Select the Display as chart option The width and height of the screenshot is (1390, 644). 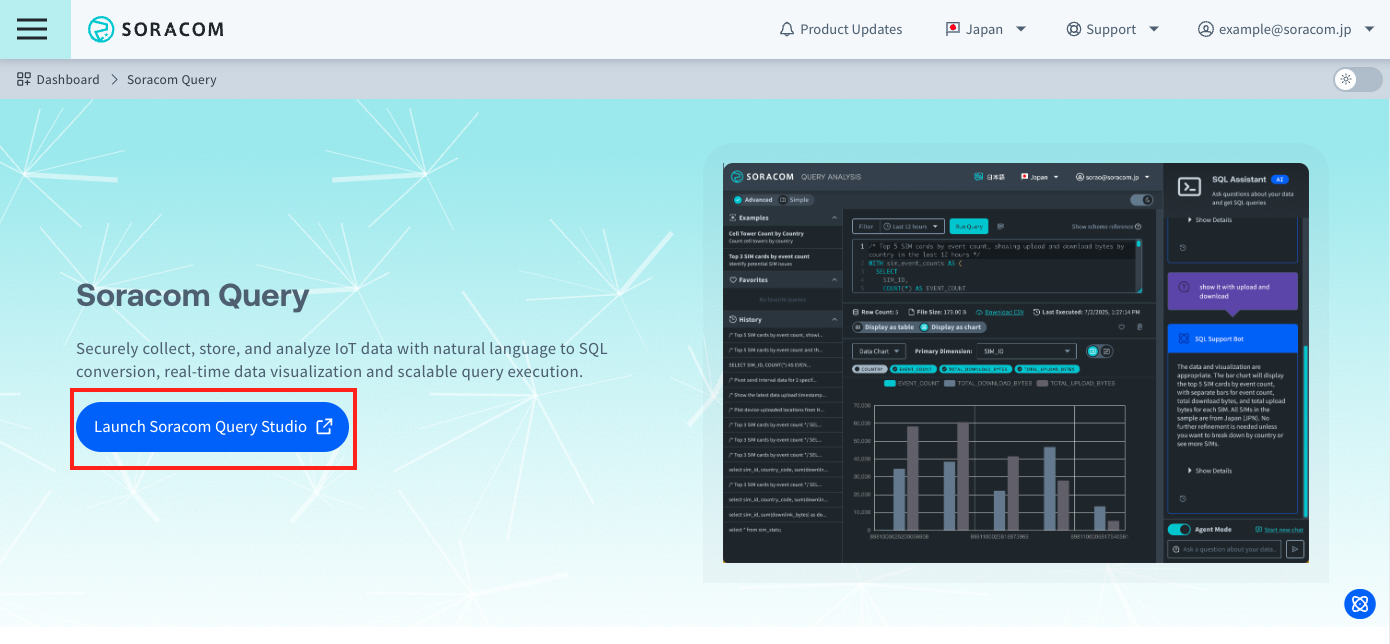tap(952, 327)
